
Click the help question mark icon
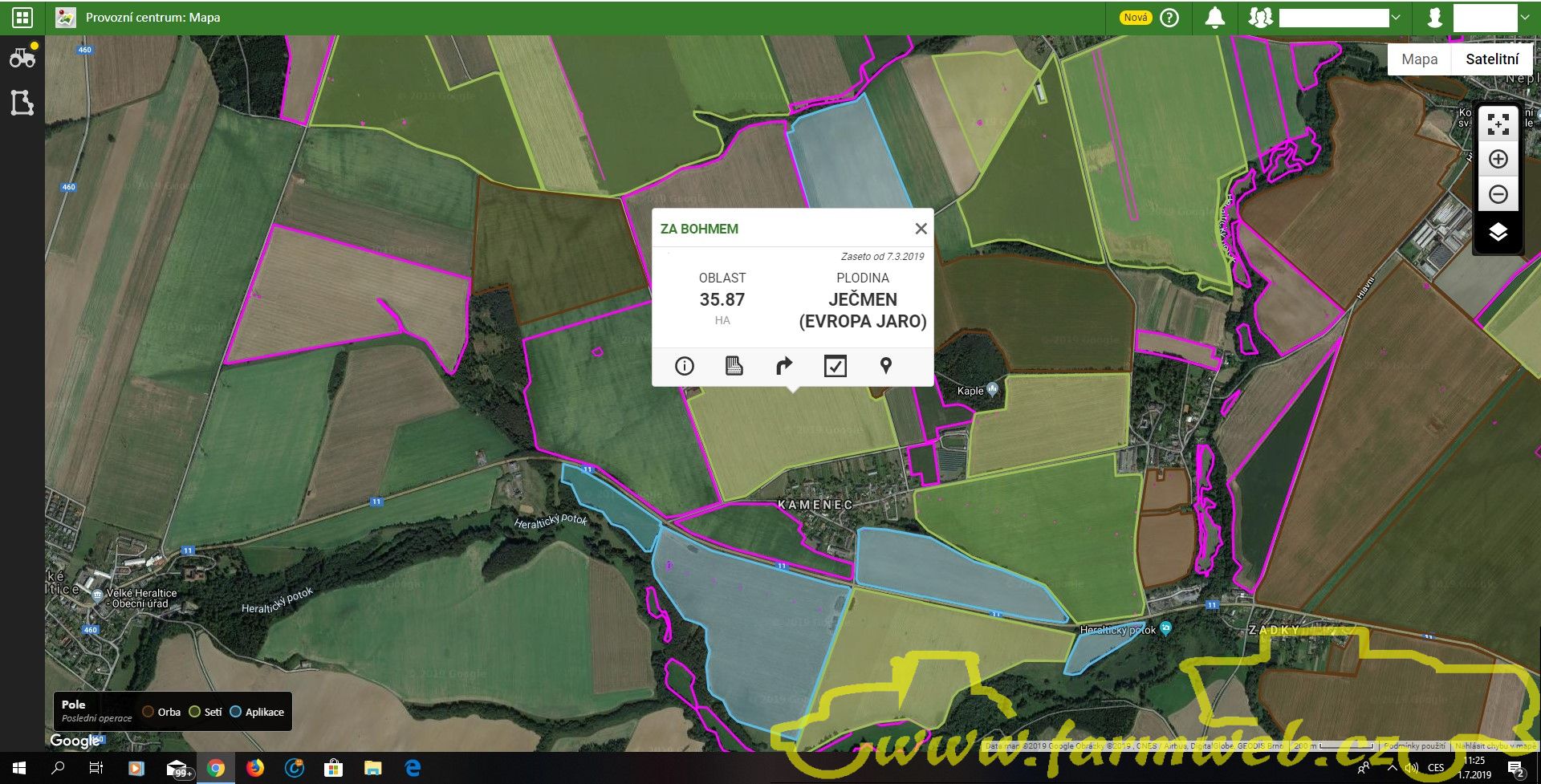[x=1170, y=18]
